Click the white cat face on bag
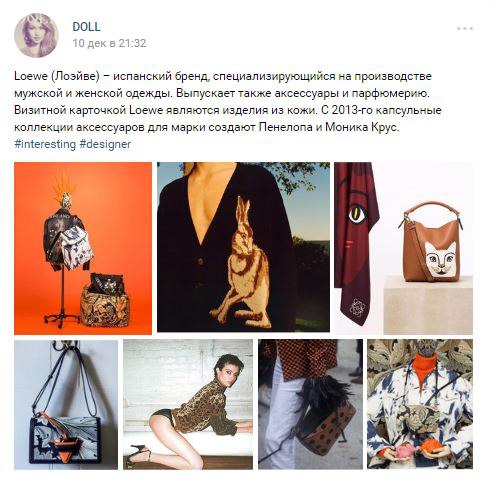Screen dimensions: 491x488 click(x=441, y=259)
